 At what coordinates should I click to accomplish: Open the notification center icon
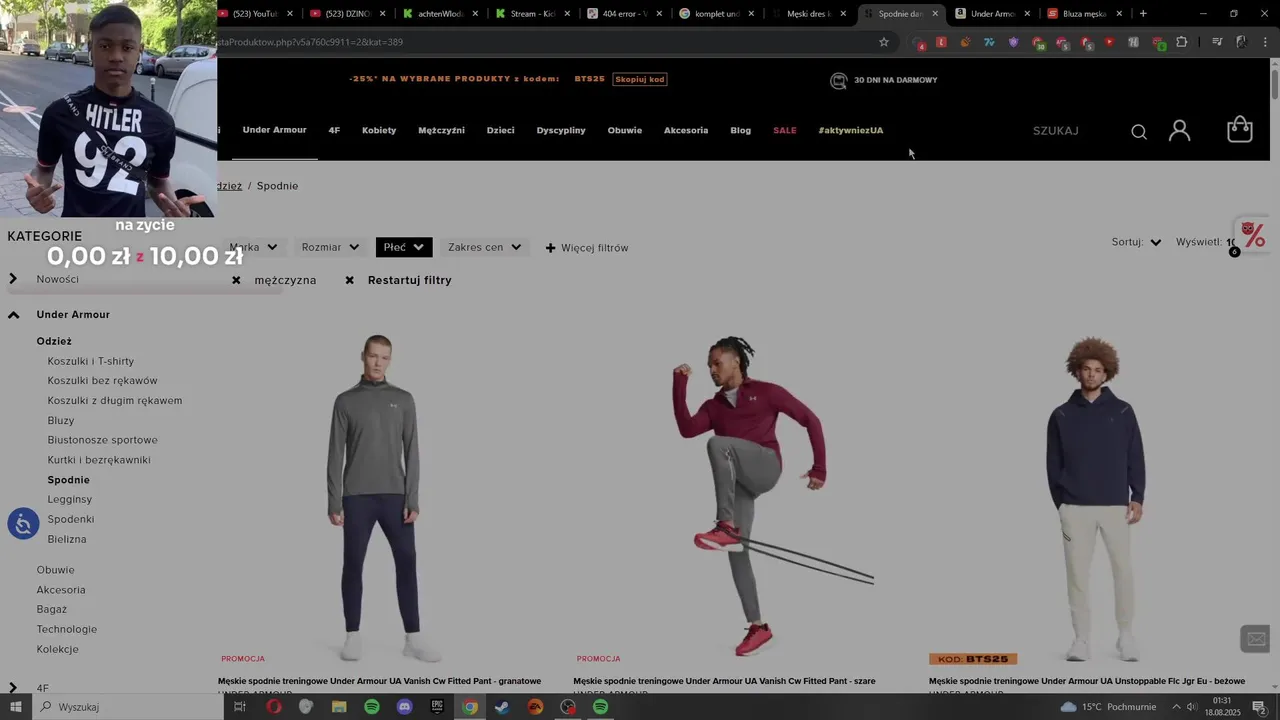coord(1260,707)
